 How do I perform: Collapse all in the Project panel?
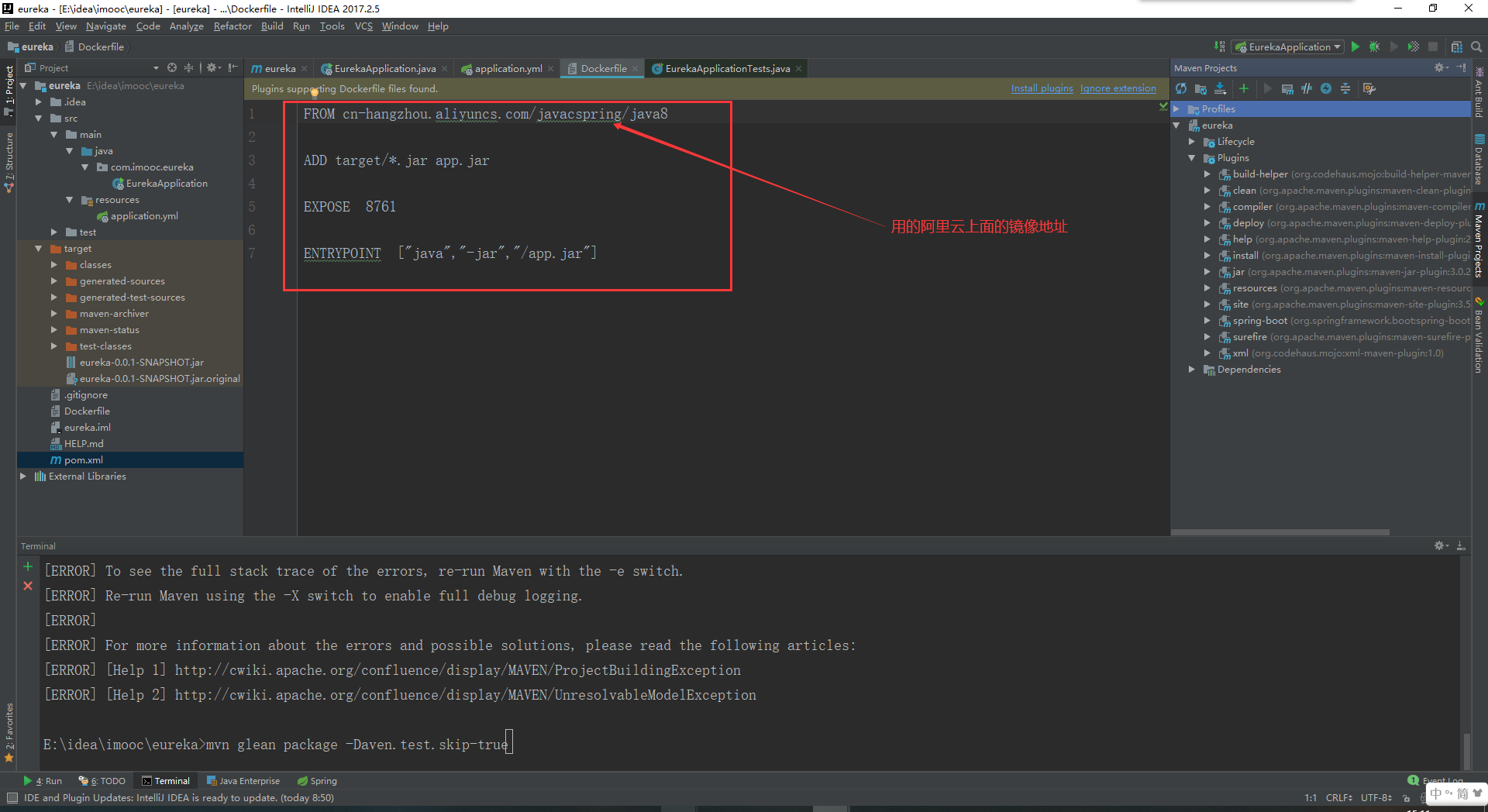coord(188,67)
